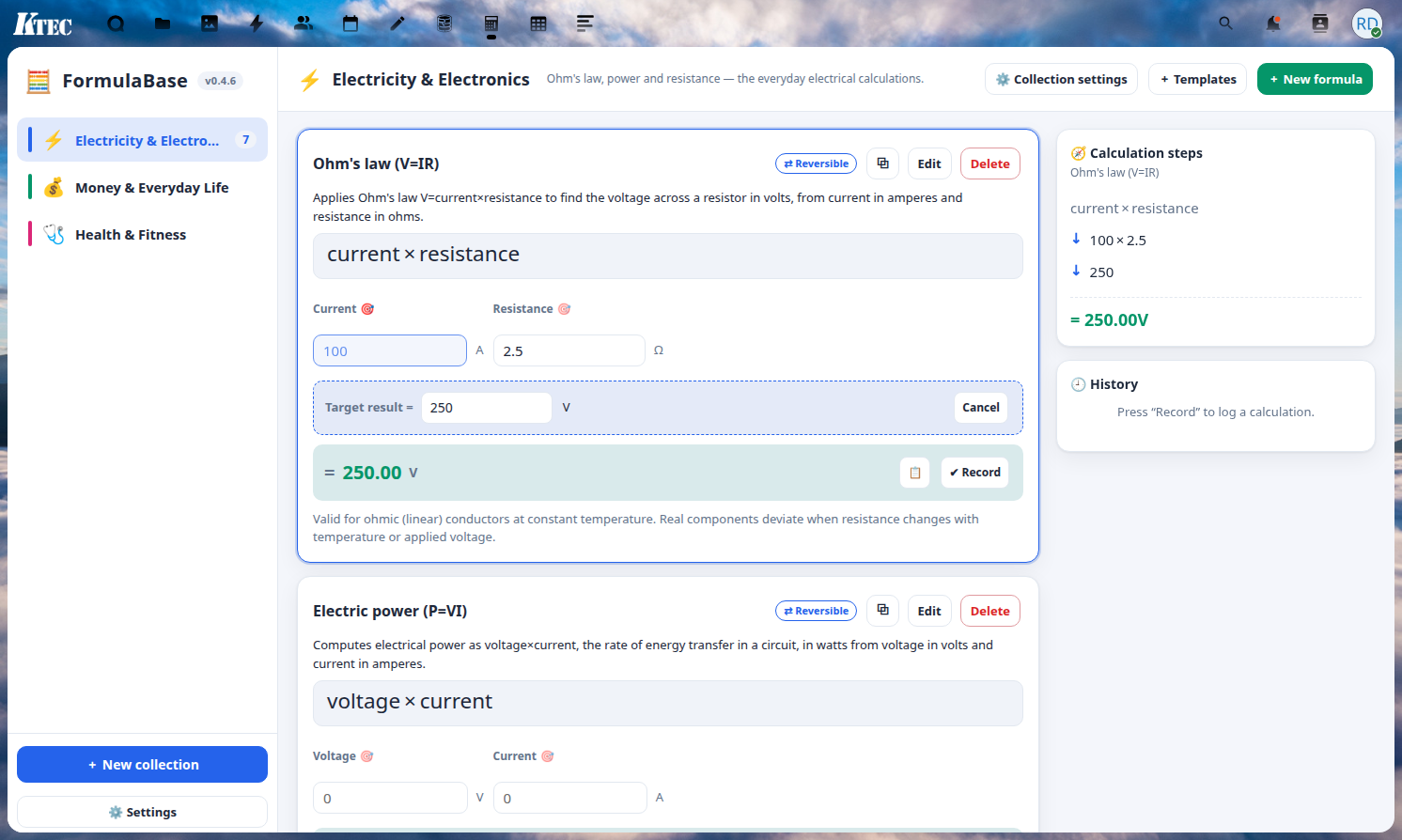
Task: Click the Ohm's law Resistance input field
Action: [569, 350]
